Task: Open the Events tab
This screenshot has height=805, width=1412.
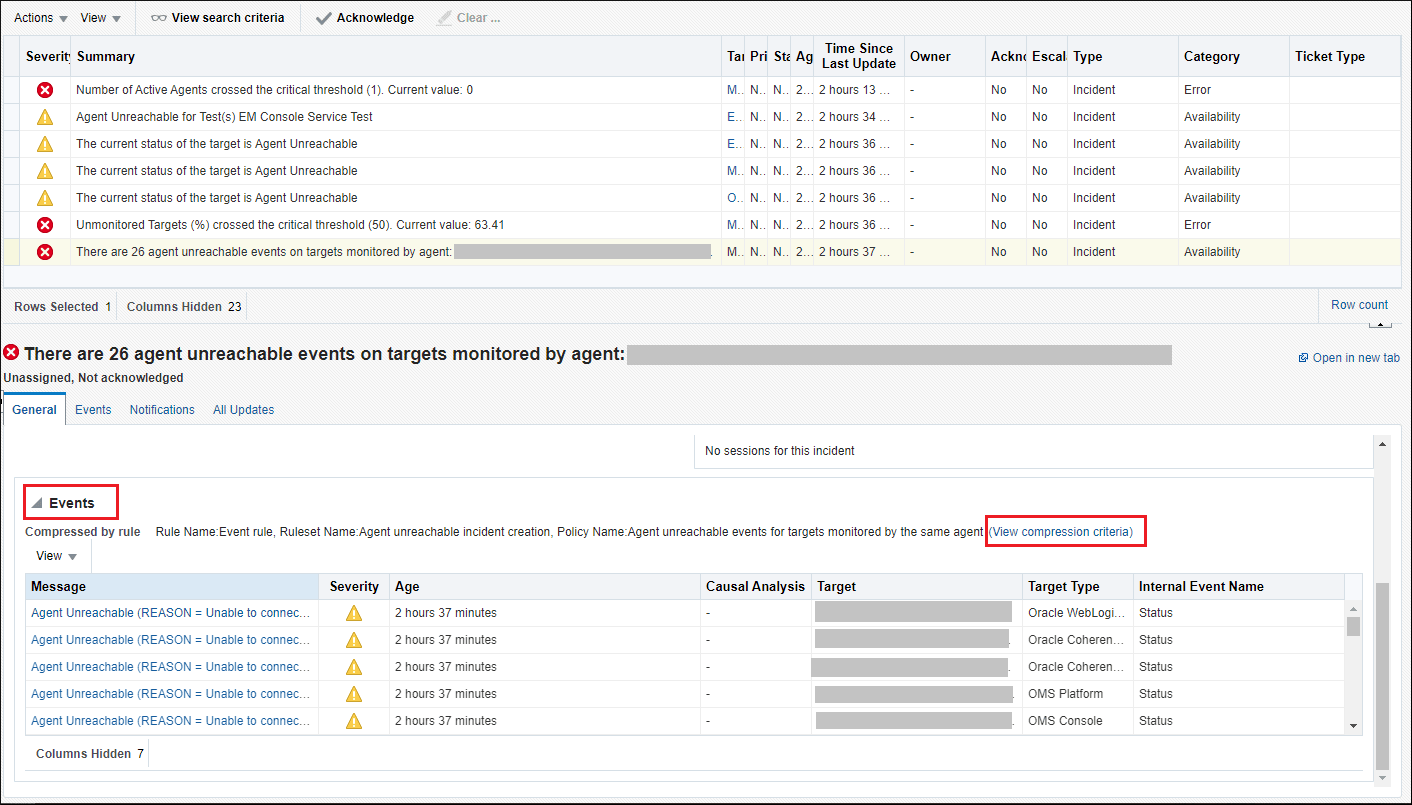Action: [x=93, y=410]
